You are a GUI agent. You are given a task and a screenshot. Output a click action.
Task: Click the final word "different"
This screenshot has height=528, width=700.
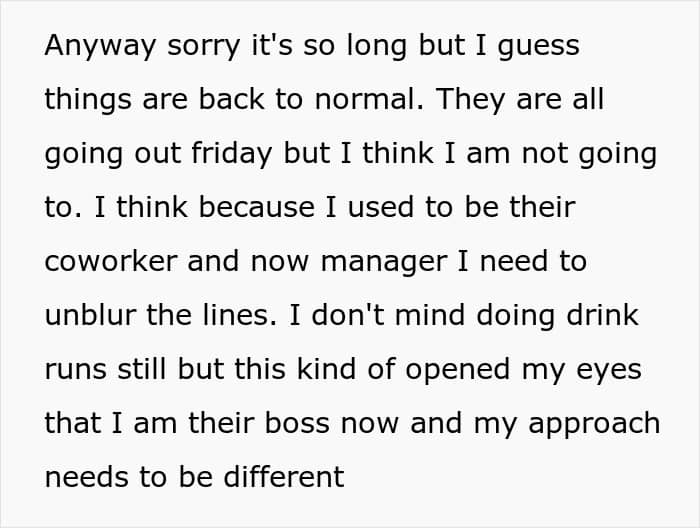(283, 476)
